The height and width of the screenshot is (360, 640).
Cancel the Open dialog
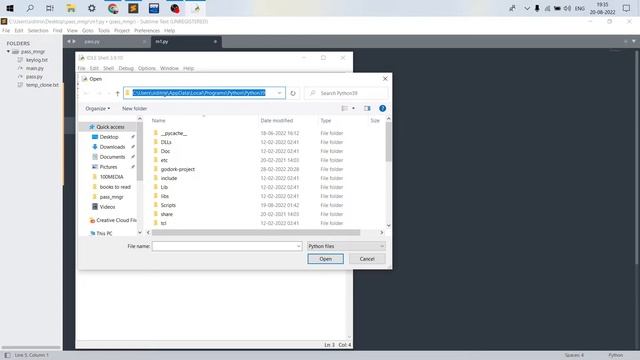coord(367,259)
